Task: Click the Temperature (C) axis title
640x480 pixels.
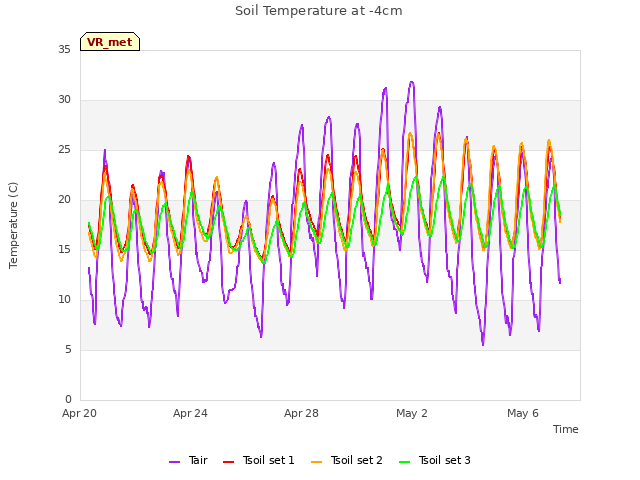Action: pos(13,225)
